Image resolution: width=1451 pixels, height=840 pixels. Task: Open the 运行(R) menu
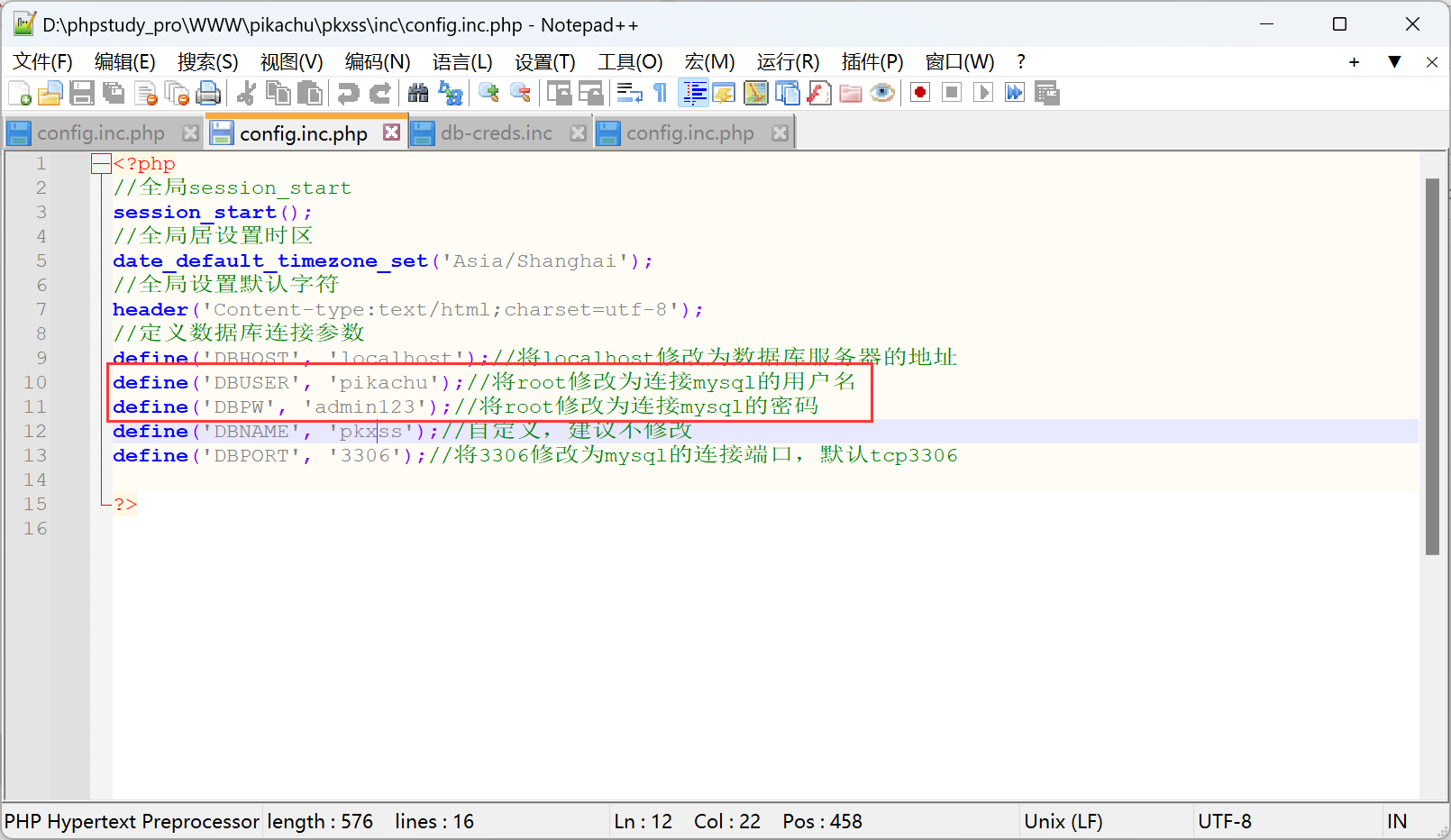click(789, 62)
